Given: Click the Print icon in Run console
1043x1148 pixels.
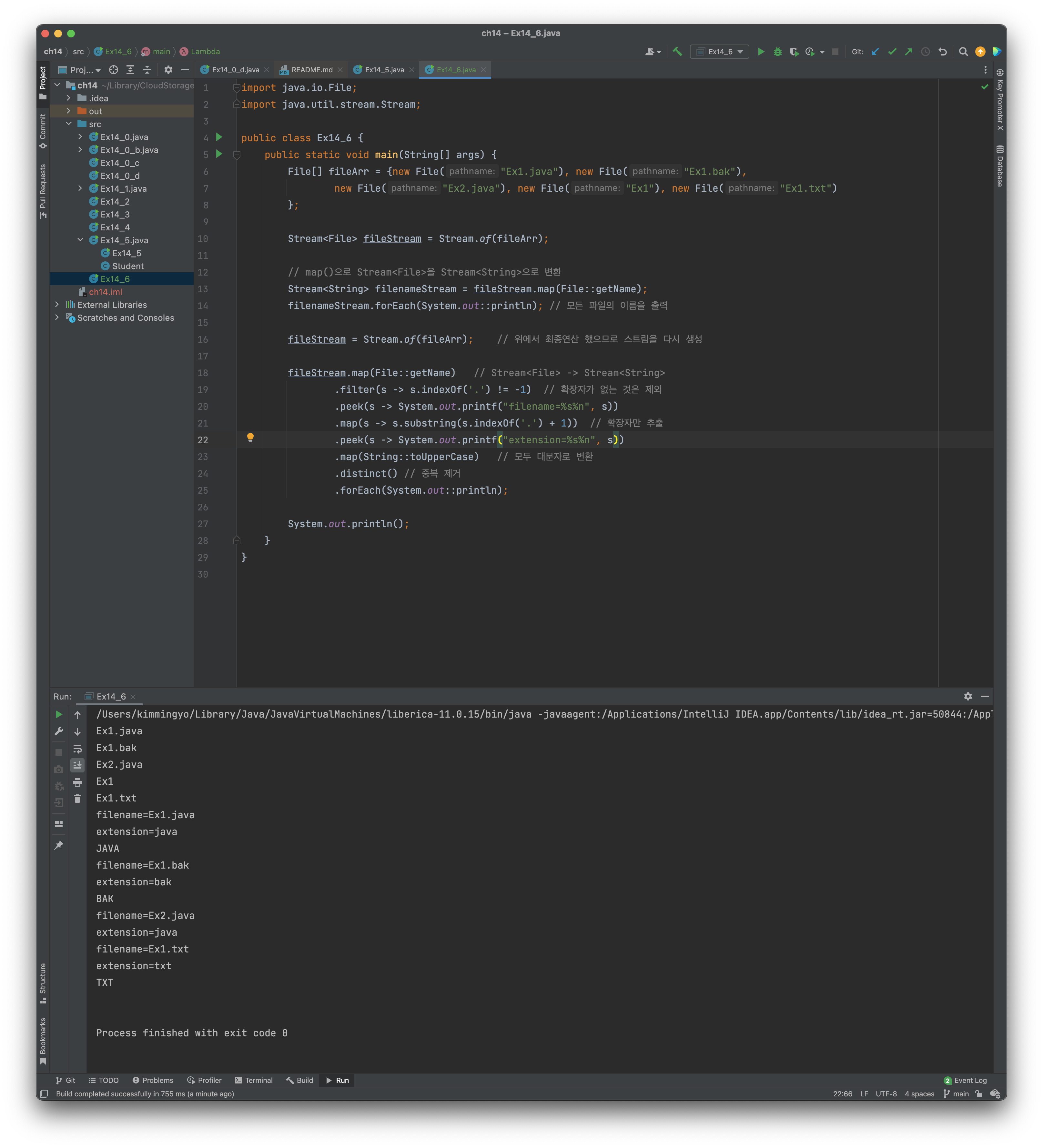Looking at the screenshot, I should tap(77, 782).
